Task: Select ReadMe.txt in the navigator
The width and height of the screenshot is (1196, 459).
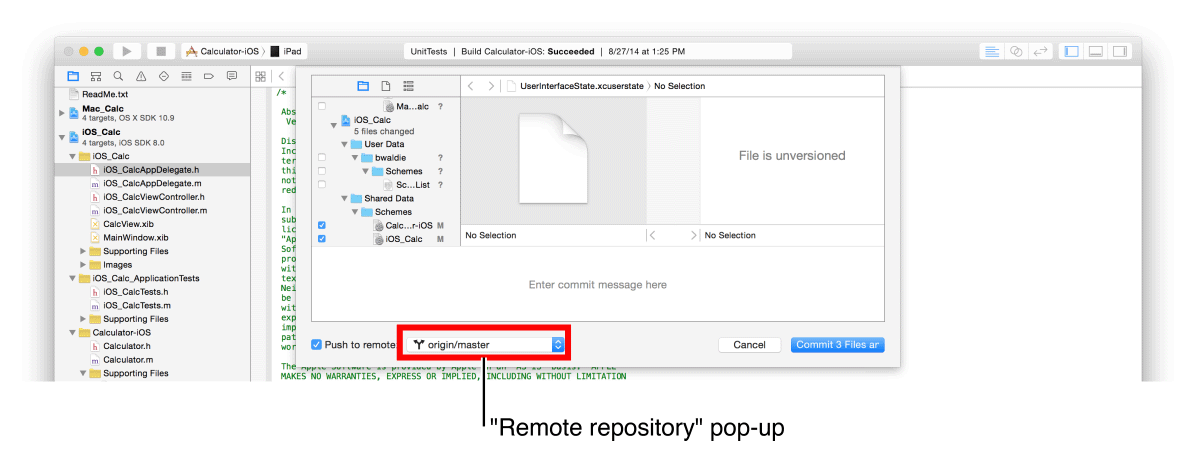Action: pyautogui.click(x=105, y=95)
